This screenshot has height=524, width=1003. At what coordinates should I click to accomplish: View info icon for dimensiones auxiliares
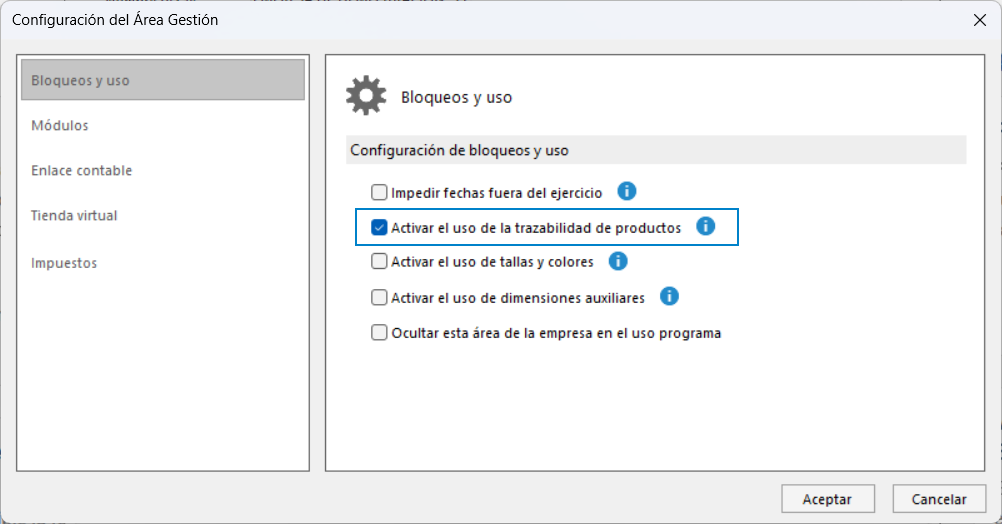coord(669,297)
